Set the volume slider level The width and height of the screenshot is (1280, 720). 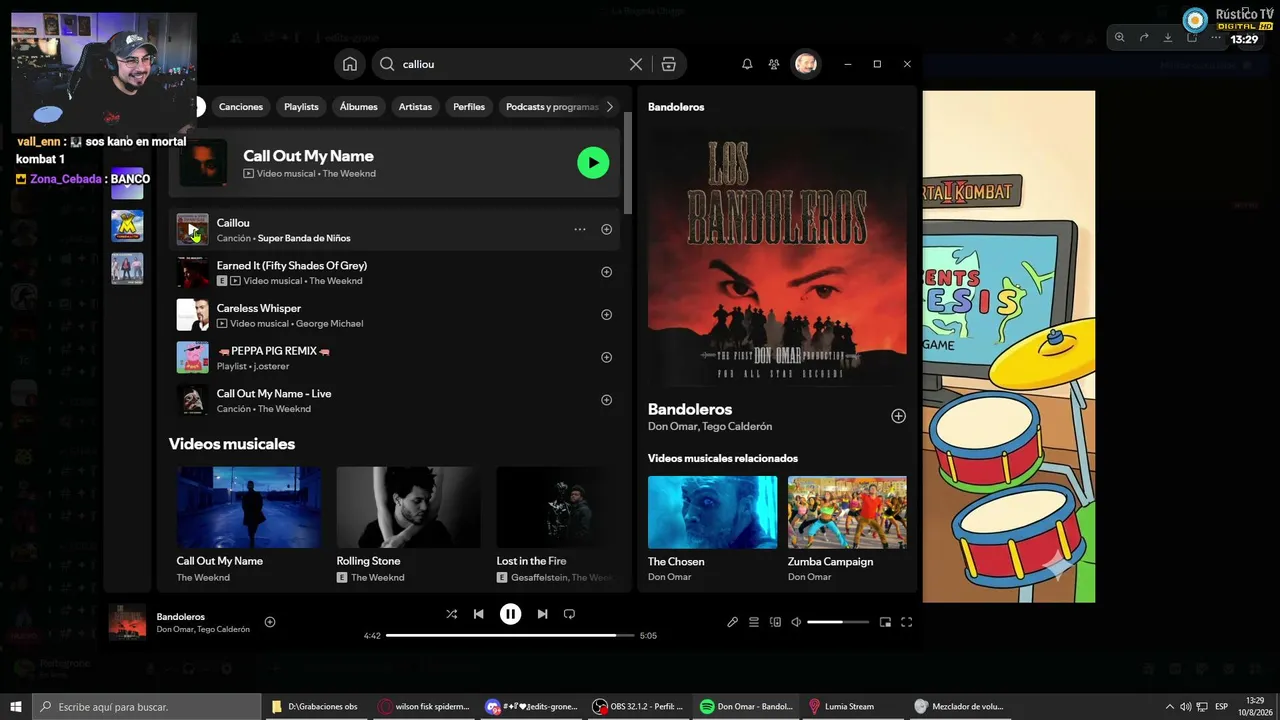(x=838, y=622)
